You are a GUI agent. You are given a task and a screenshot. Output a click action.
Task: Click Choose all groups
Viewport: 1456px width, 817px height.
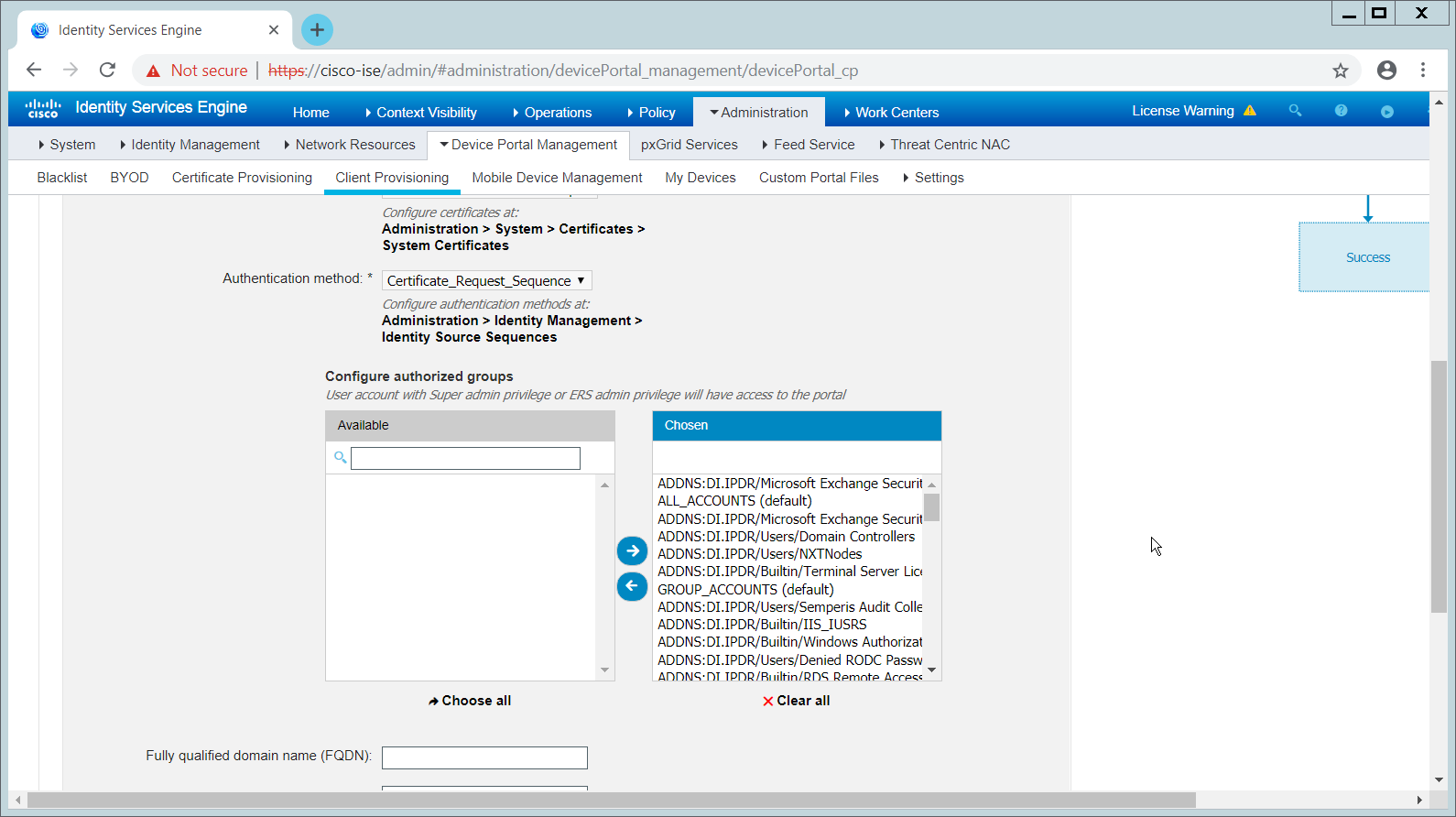pos(470,701)
